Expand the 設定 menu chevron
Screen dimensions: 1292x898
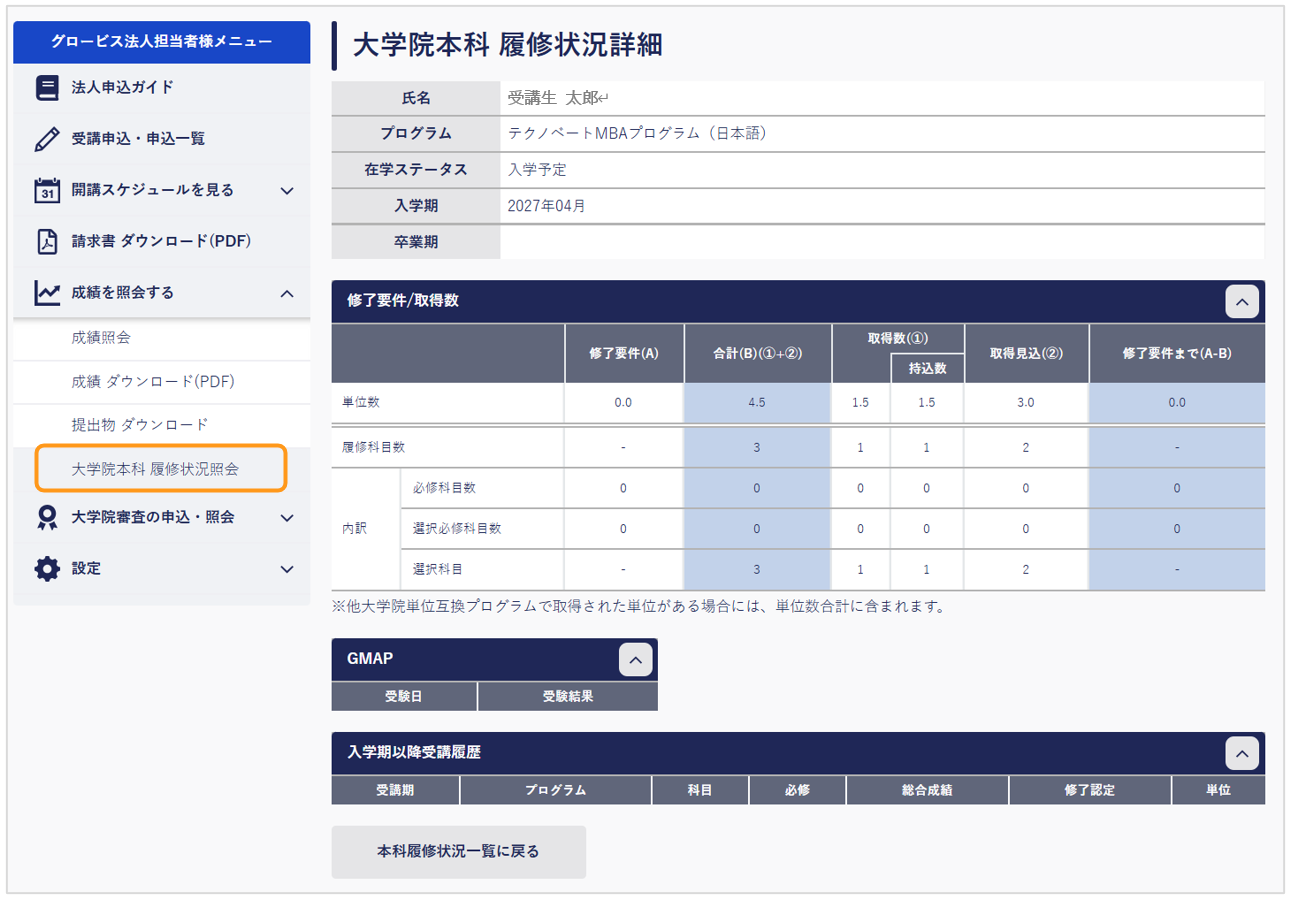(x=287, y=569)
